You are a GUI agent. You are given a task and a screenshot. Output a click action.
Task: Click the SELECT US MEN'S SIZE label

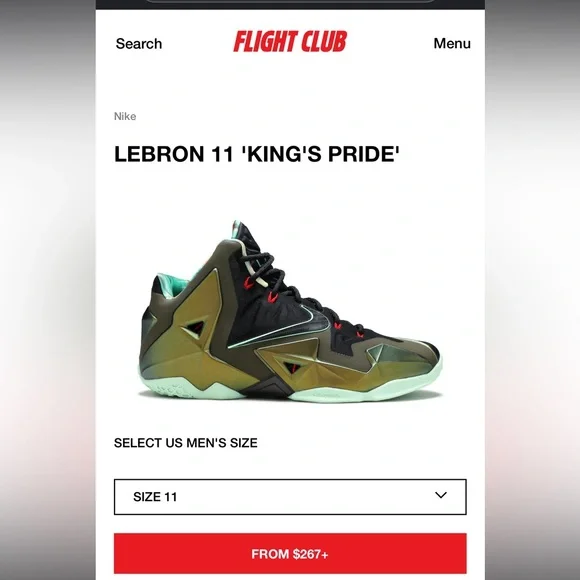pyautogui.click(x=186, y=443)
